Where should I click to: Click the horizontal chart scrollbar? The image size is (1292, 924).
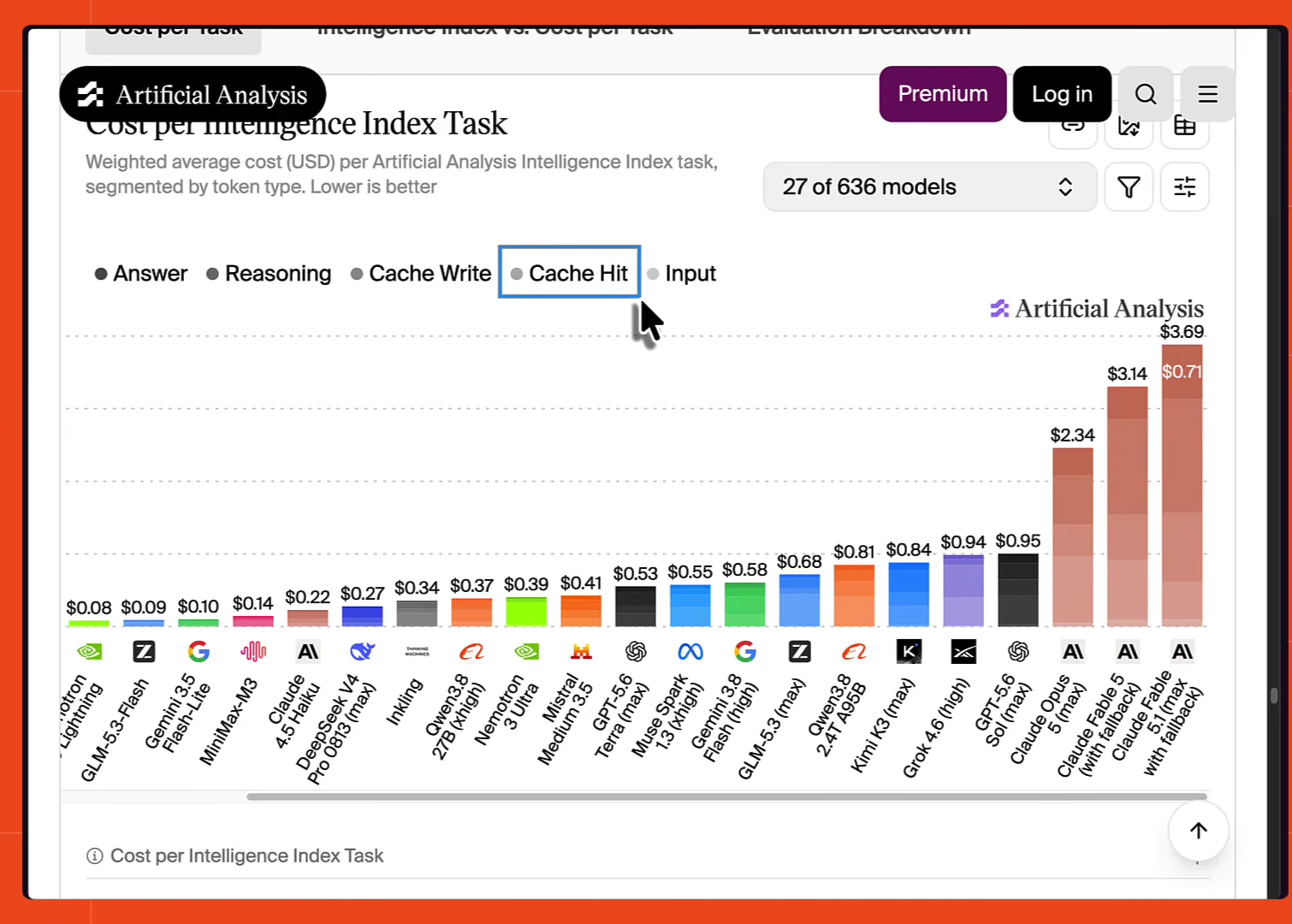[x=726, y=797]
